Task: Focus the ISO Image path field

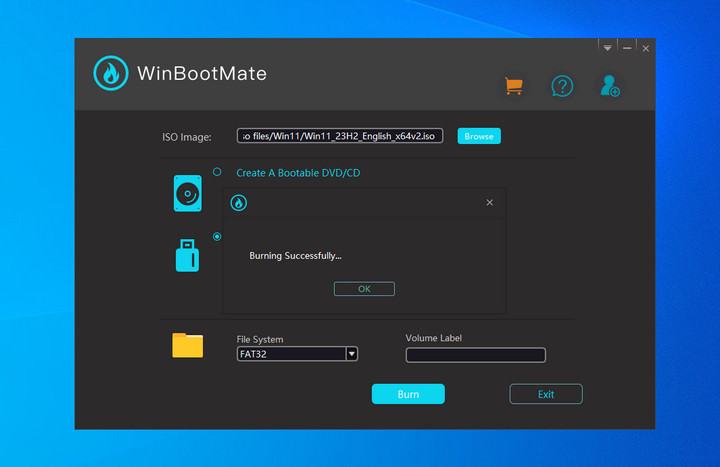Action: 339,136
